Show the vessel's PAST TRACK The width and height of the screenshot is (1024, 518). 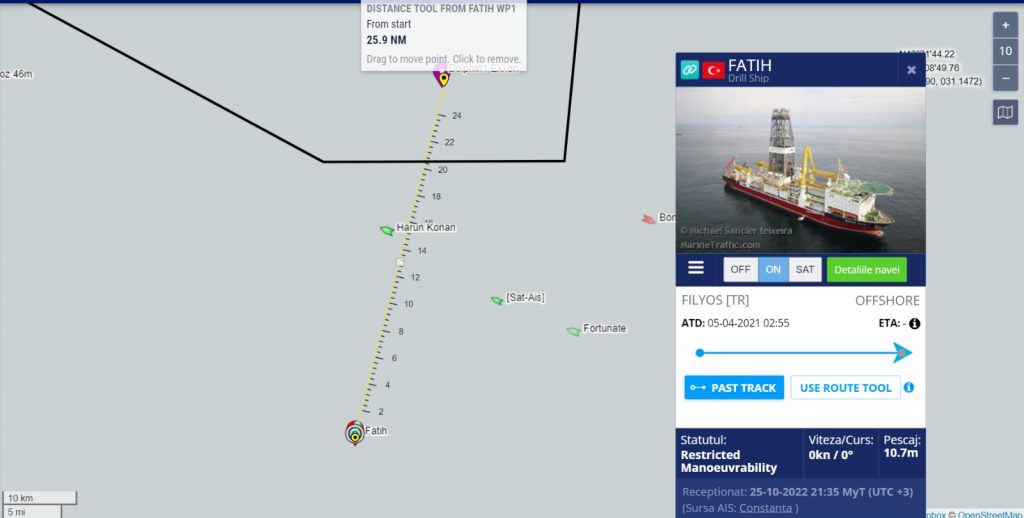[x=734, y=387]
